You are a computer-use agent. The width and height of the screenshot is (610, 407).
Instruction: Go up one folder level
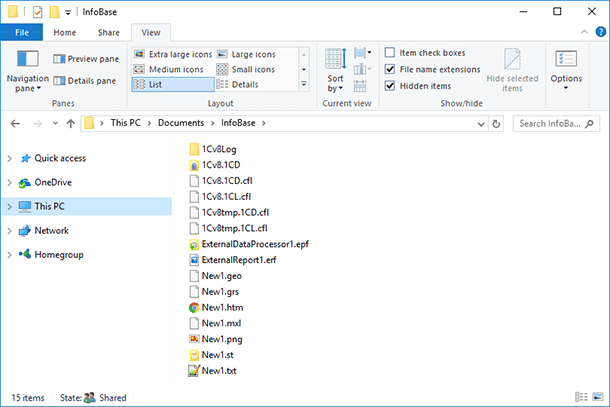click(x=70, y=124)
